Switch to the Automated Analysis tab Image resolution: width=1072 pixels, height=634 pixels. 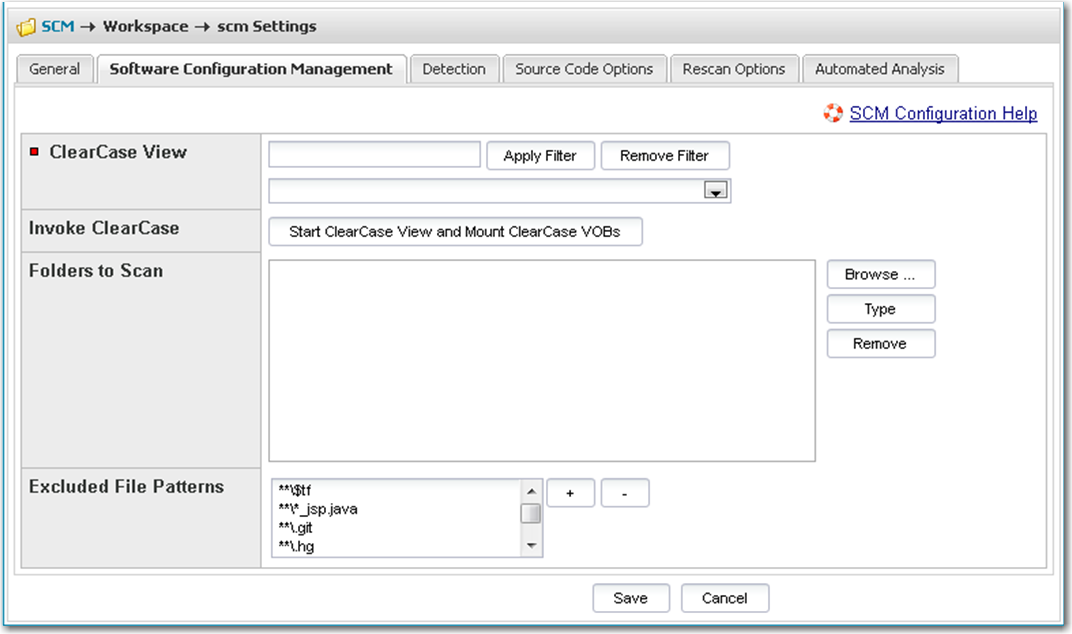(x=879, y=69)
